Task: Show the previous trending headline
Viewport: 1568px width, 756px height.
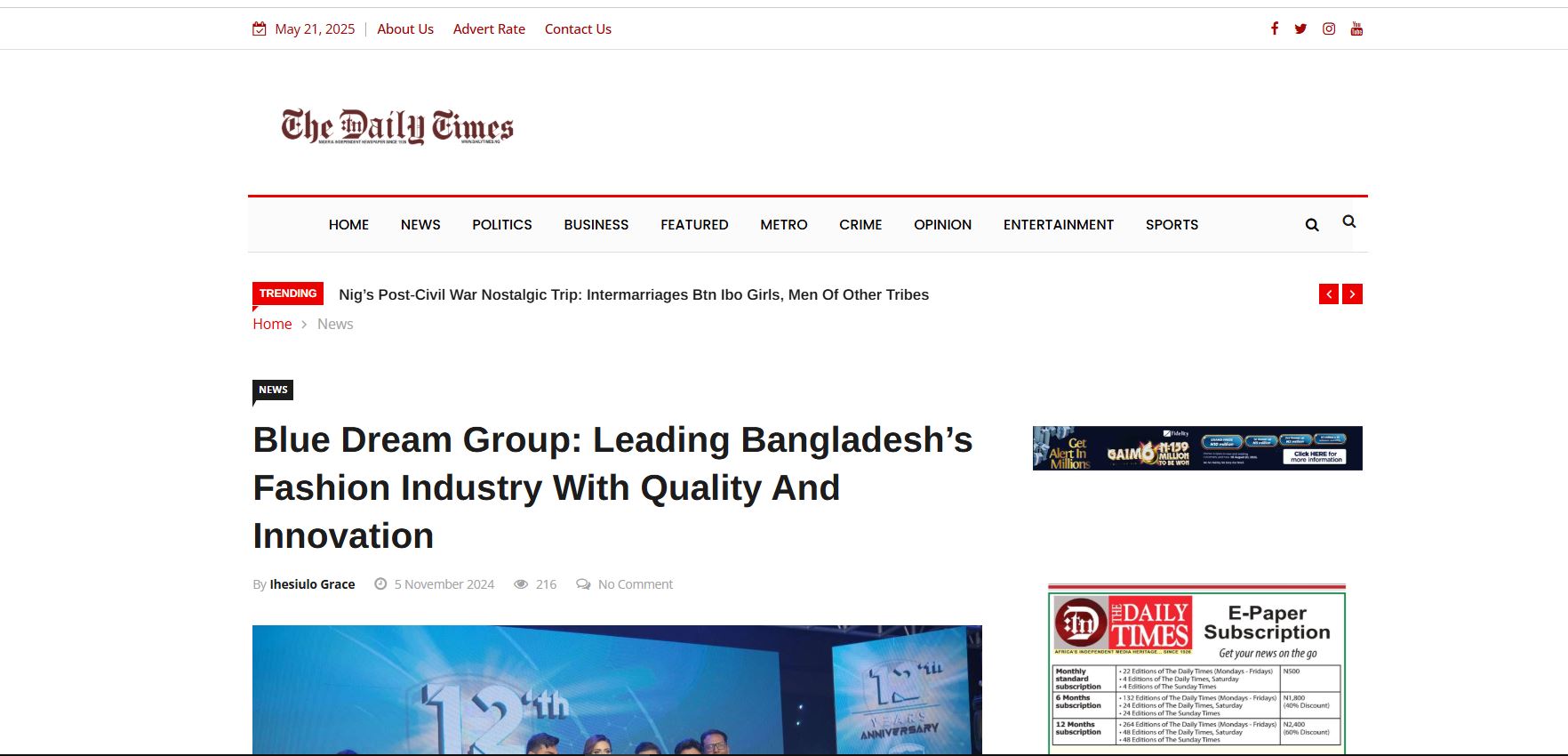Action: (x=1328, y=294)
